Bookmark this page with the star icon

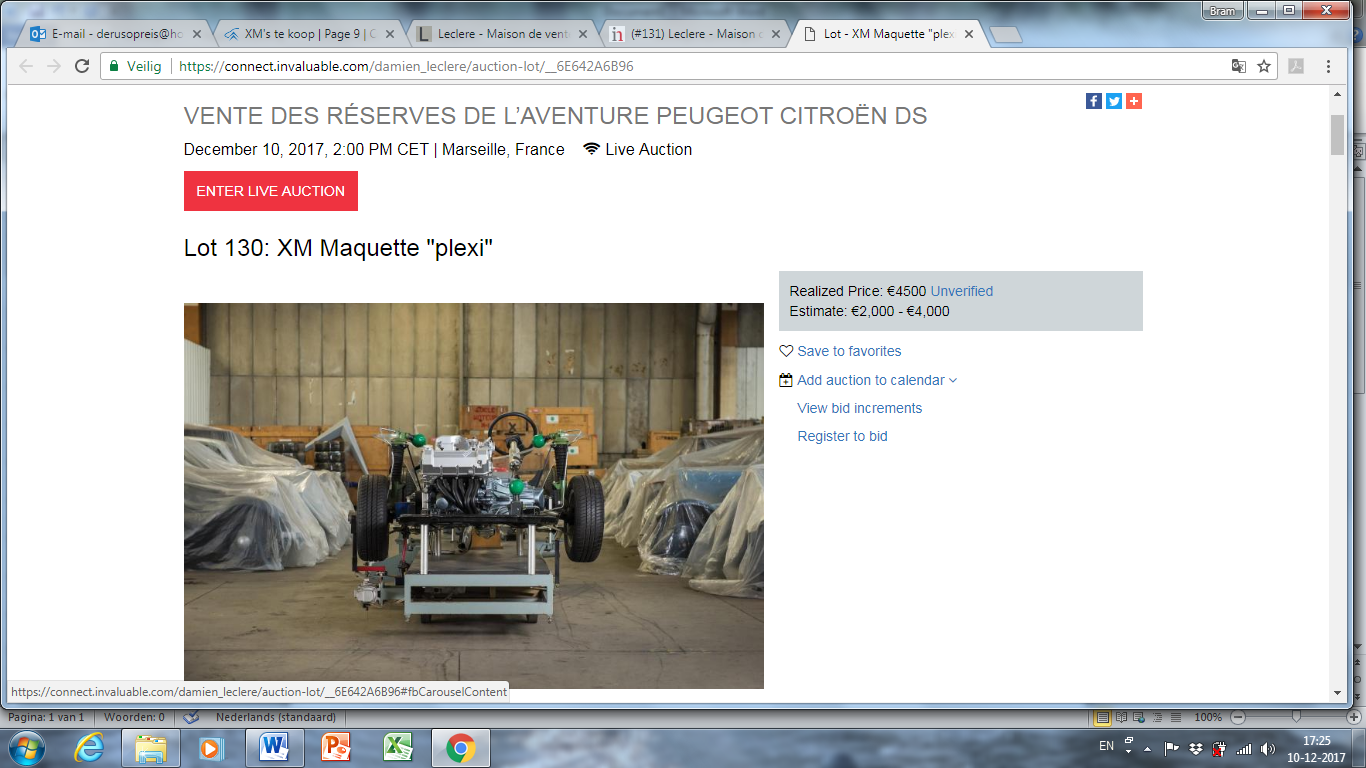coord(1264,66)
